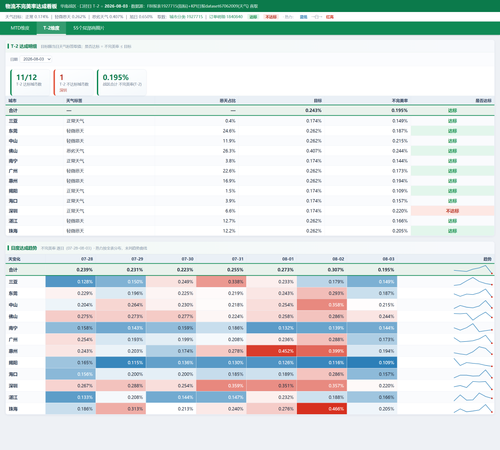Click 揭阳's dark blue 0.109% heatmap cell
The width and height of the screenshot is (500, 450).
(372, 363)
